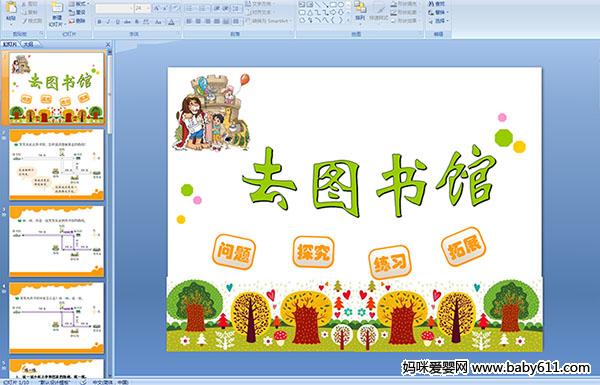Select the oval shape in the shapes gallery

click(340, 4)
